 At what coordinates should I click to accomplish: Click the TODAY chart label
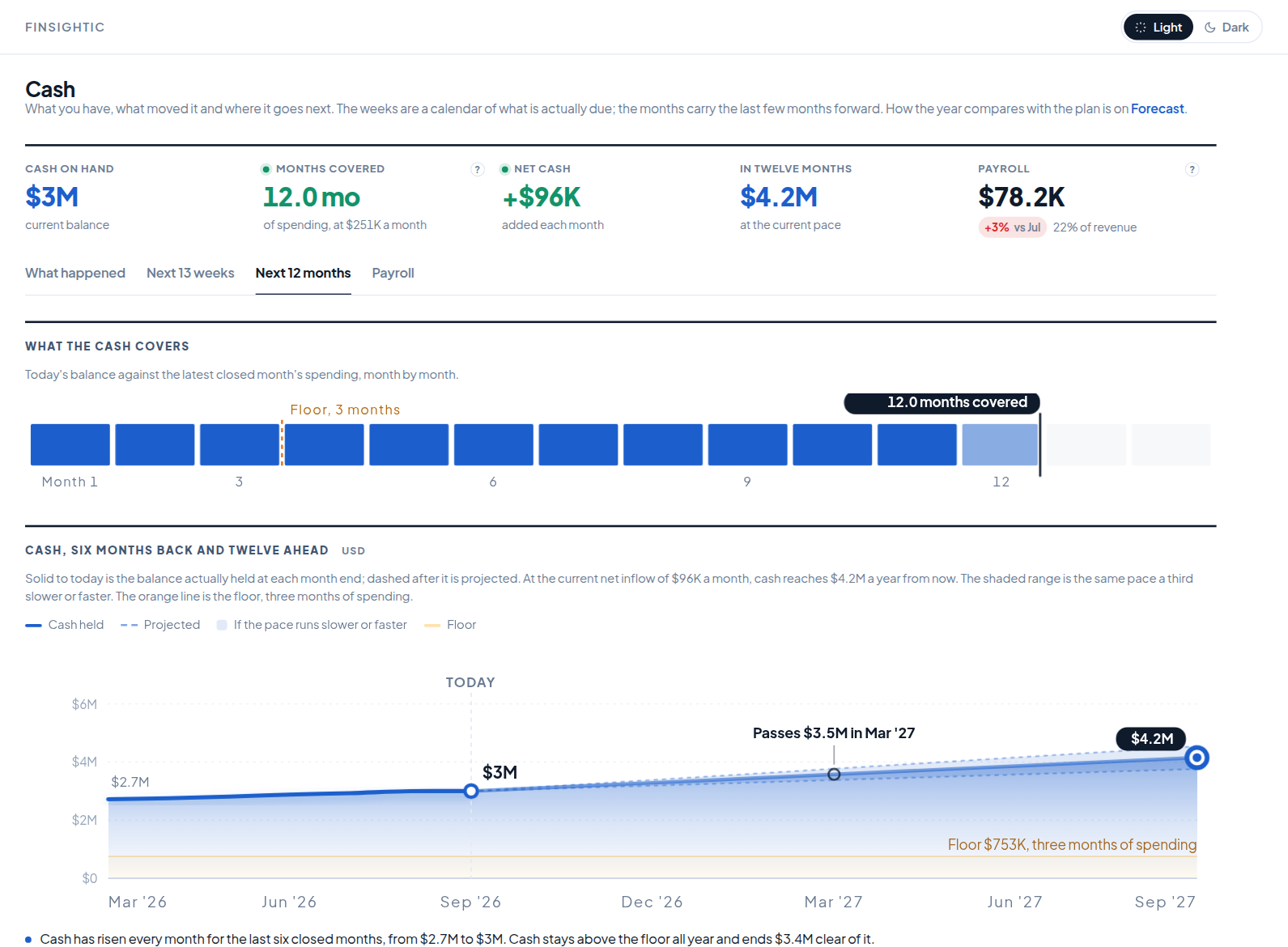click(470, 682)
